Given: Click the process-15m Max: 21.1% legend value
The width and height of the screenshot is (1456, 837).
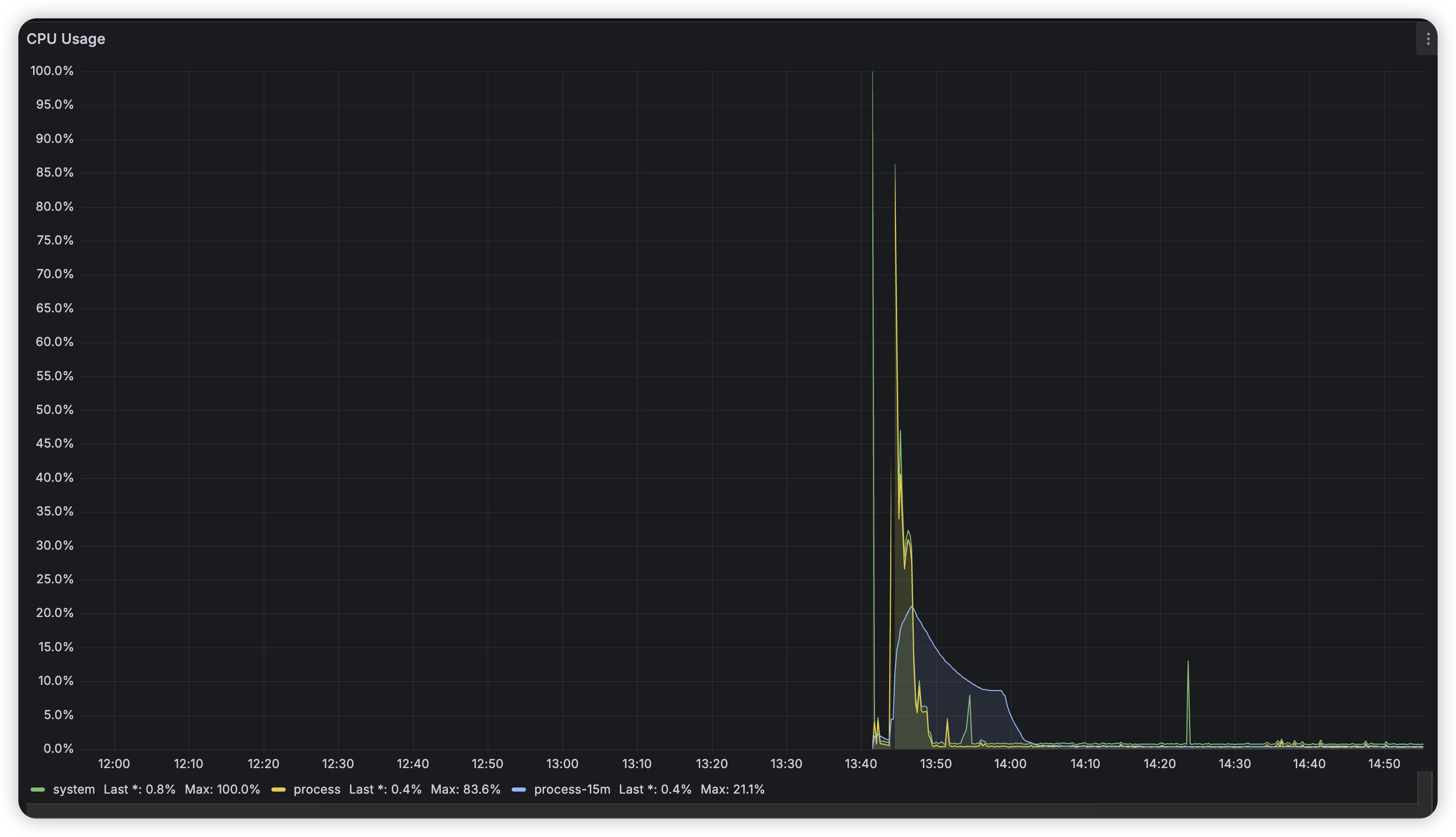Looking at the screenshot, I should pos(732,790).
